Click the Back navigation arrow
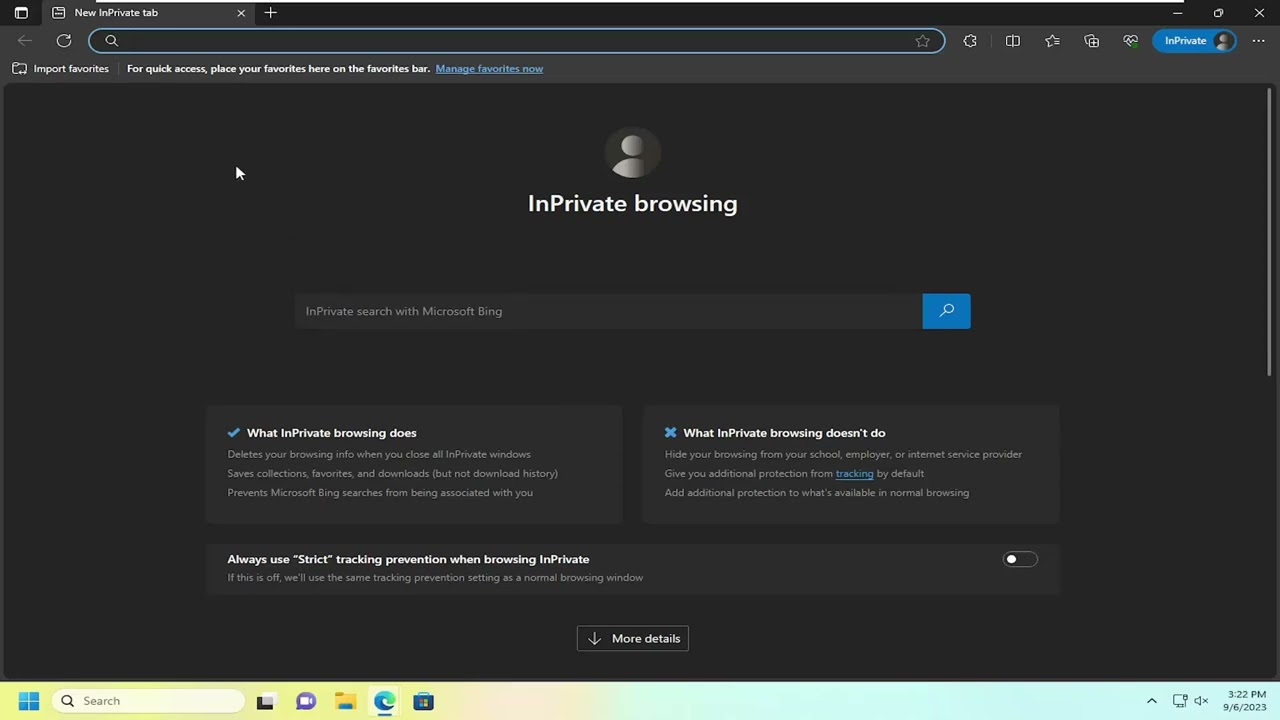The image size is (1280, 720). (25, 41)
